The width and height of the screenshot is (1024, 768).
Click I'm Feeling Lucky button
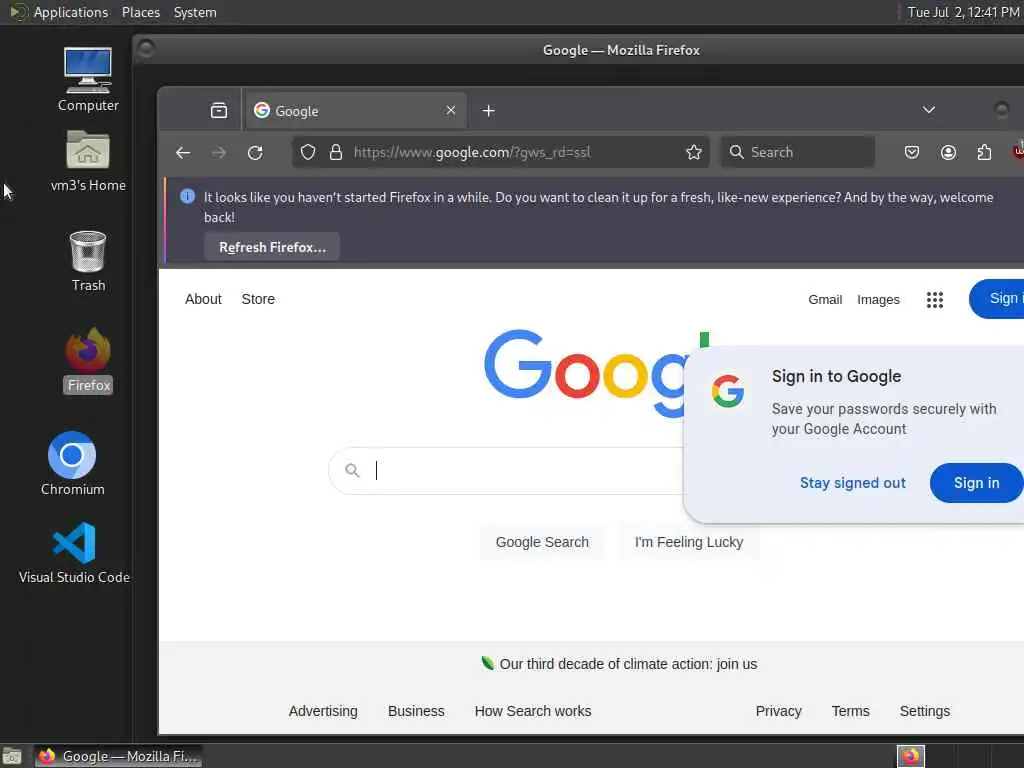click(689, 542)
